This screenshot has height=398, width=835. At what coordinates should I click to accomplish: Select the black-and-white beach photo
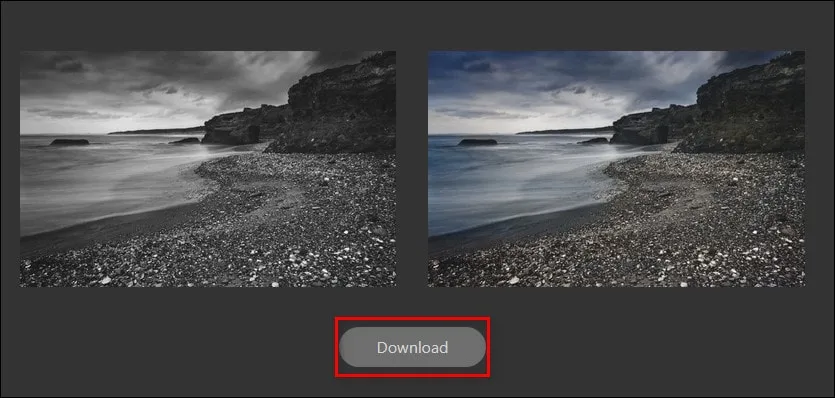click(208, 169)
